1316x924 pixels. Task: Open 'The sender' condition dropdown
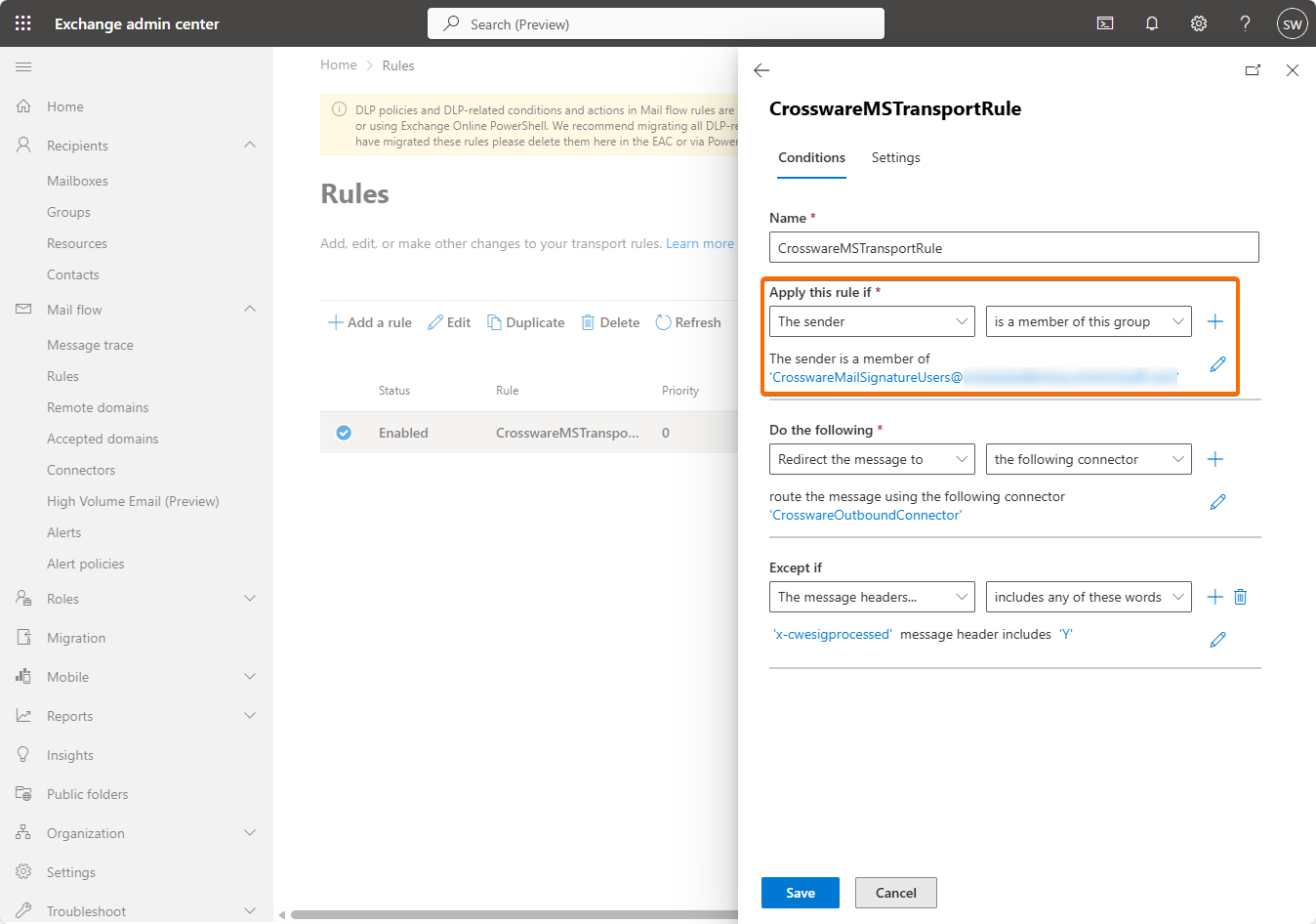pyautogui.click(x=871, y=321)
